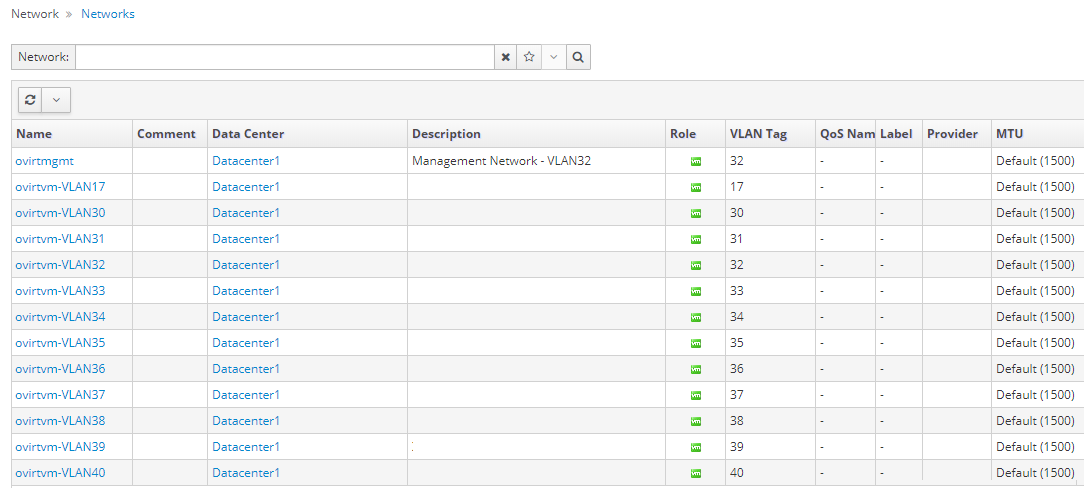The image size is (1084, 488).
Task: Click VM role icon for ovirtvm-VLAN35
Action: point(695,343)
